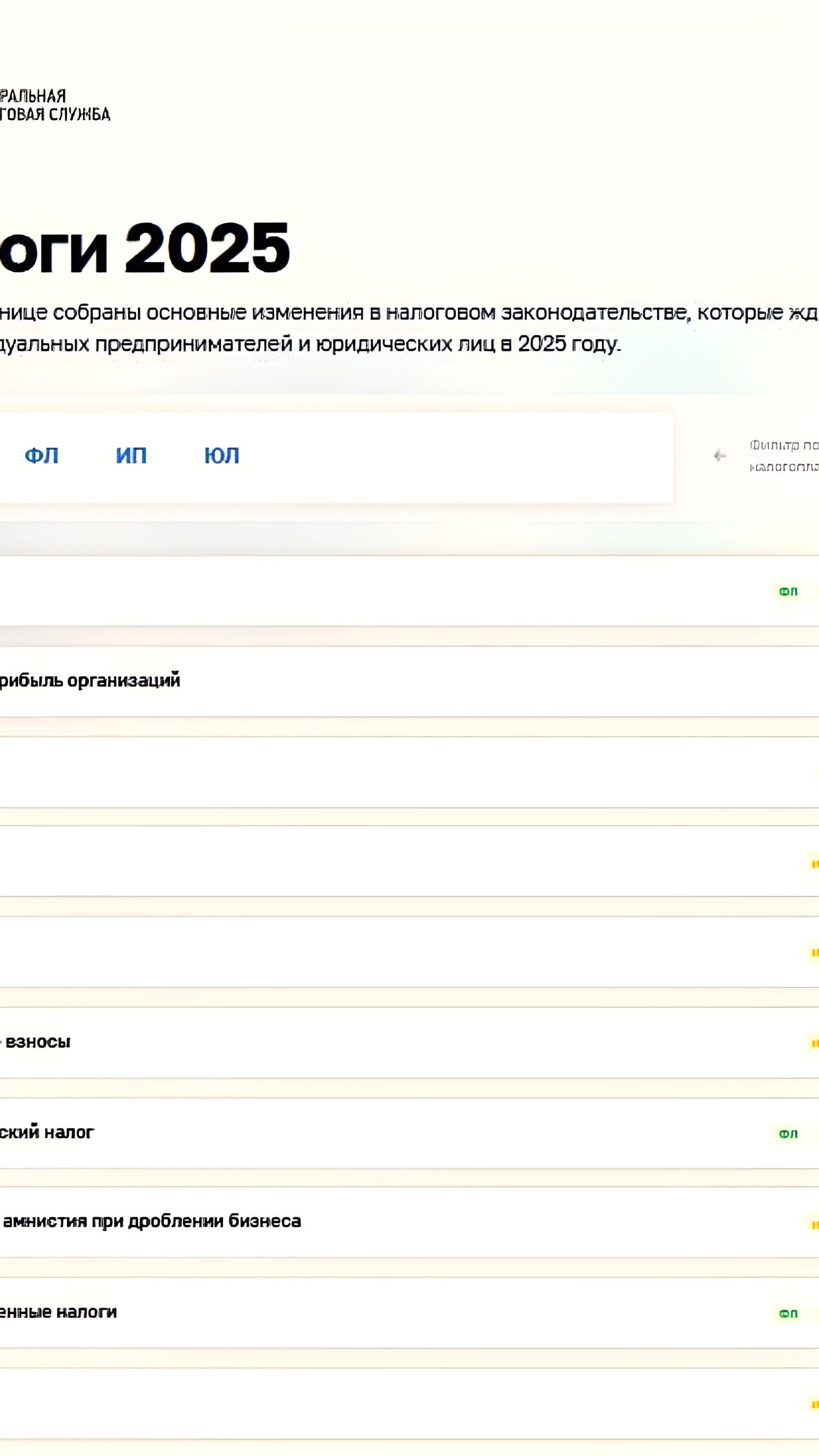The image size is (819, 1456).
Task: Click the intro sentence mentioning 'налоговом законодательстве'
Action: click(x=409, y=328)
